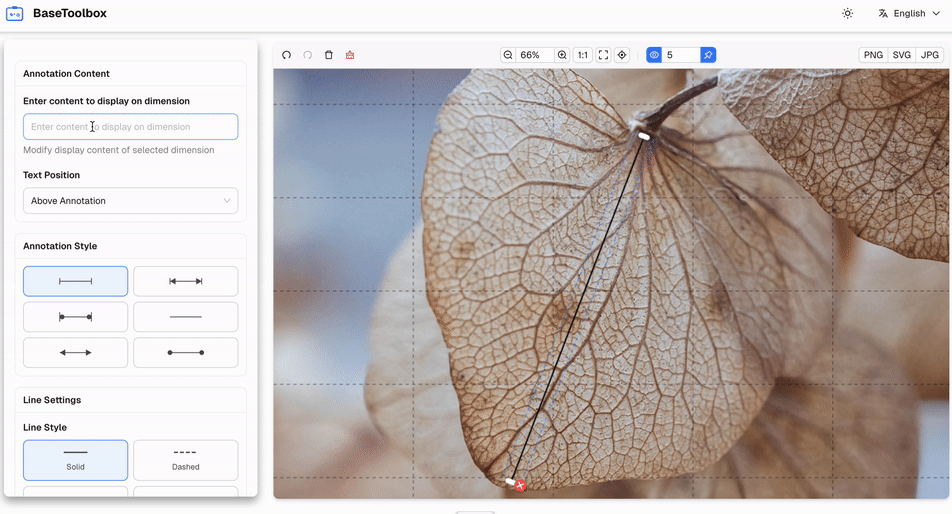952x514 pixels.
Task: Select the Solid line style
Action: 75,460
